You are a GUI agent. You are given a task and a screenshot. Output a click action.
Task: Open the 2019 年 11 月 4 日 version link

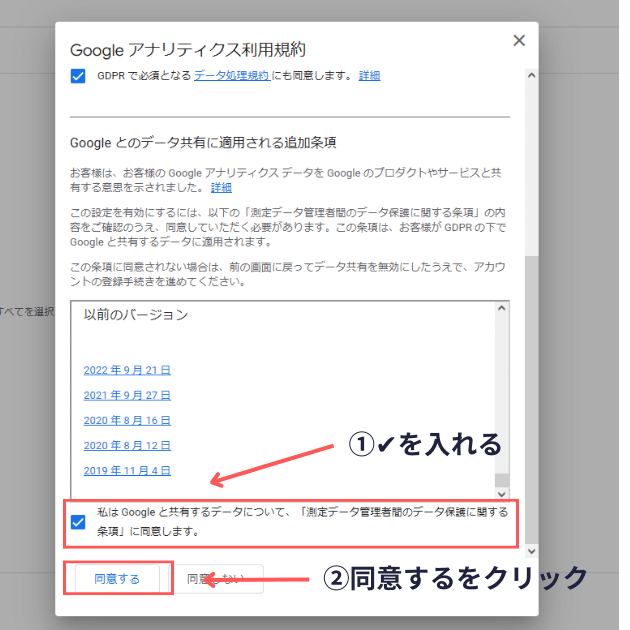coord(127,470)
